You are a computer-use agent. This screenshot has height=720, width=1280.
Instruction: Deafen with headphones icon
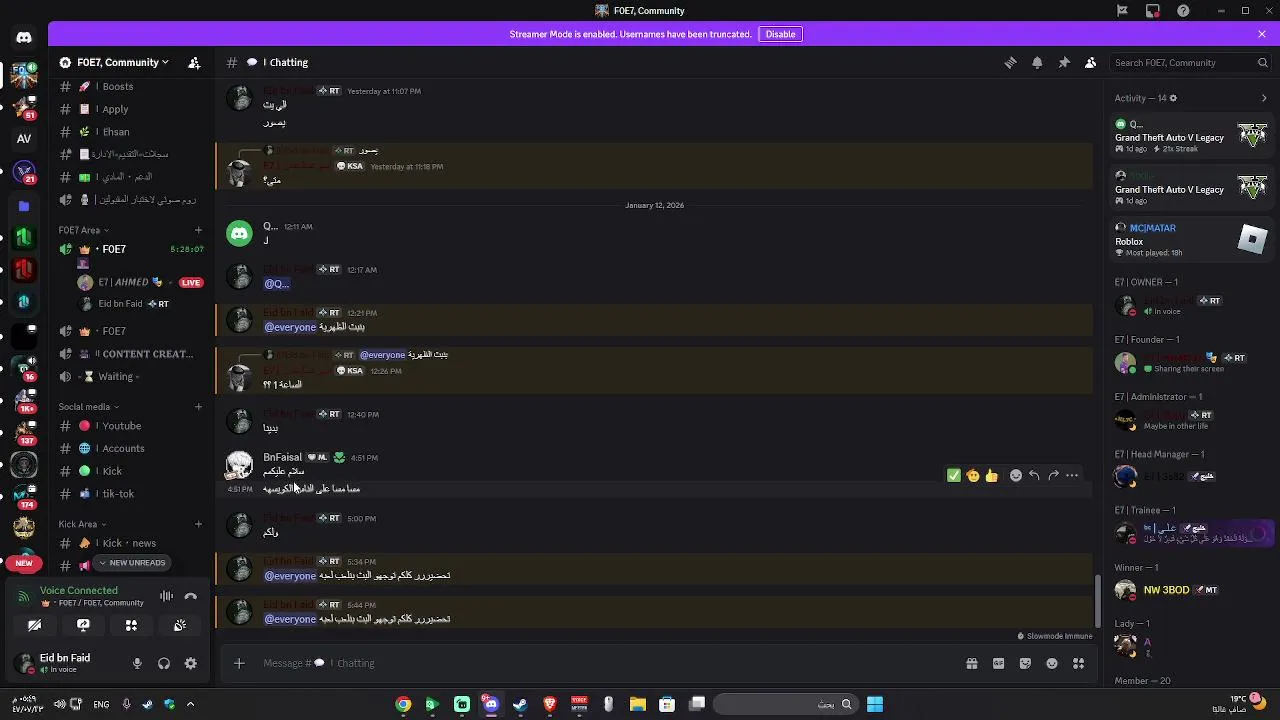[x=164, y=663]
